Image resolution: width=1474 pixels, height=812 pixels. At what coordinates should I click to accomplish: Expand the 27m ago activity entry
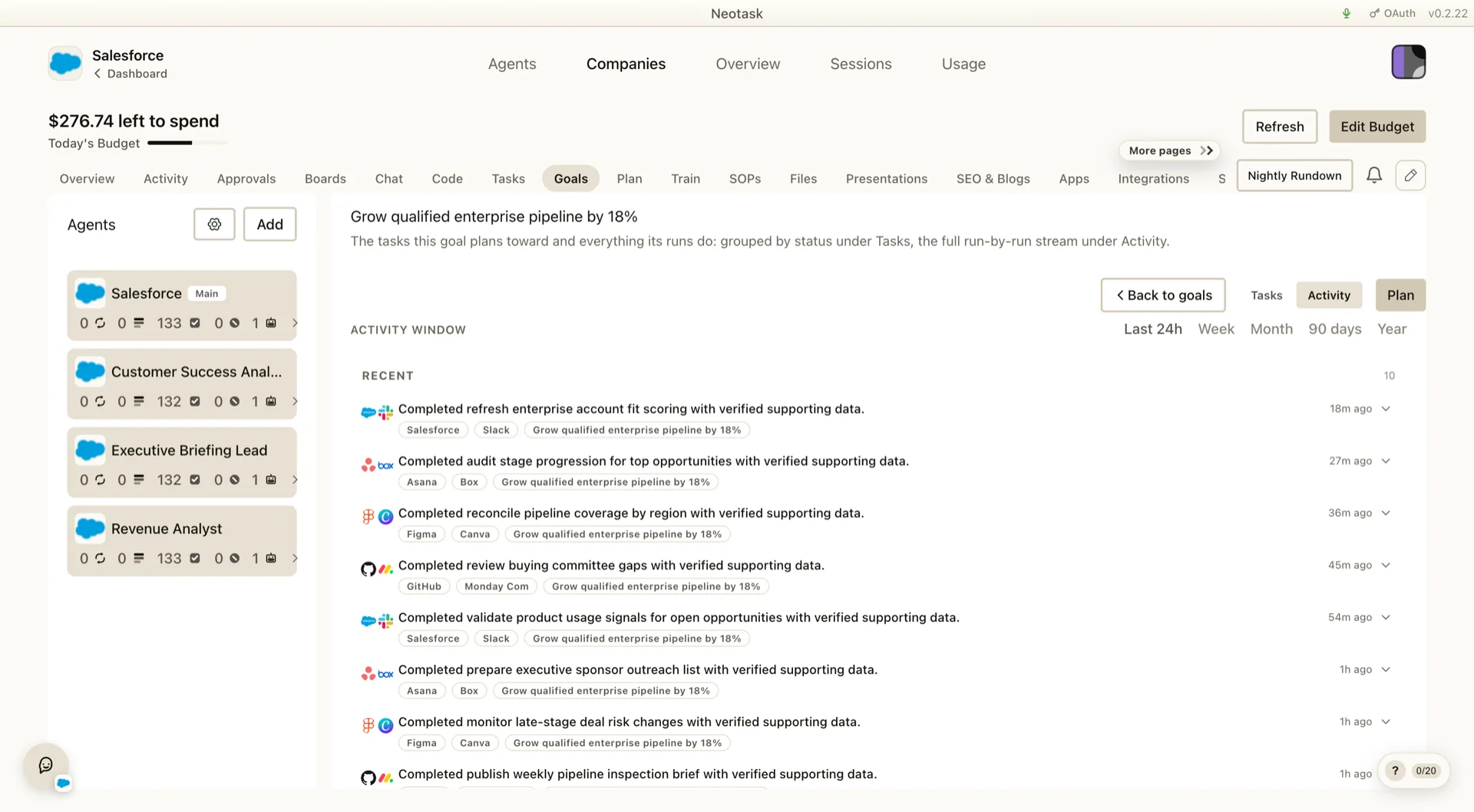click(1386, 461)
